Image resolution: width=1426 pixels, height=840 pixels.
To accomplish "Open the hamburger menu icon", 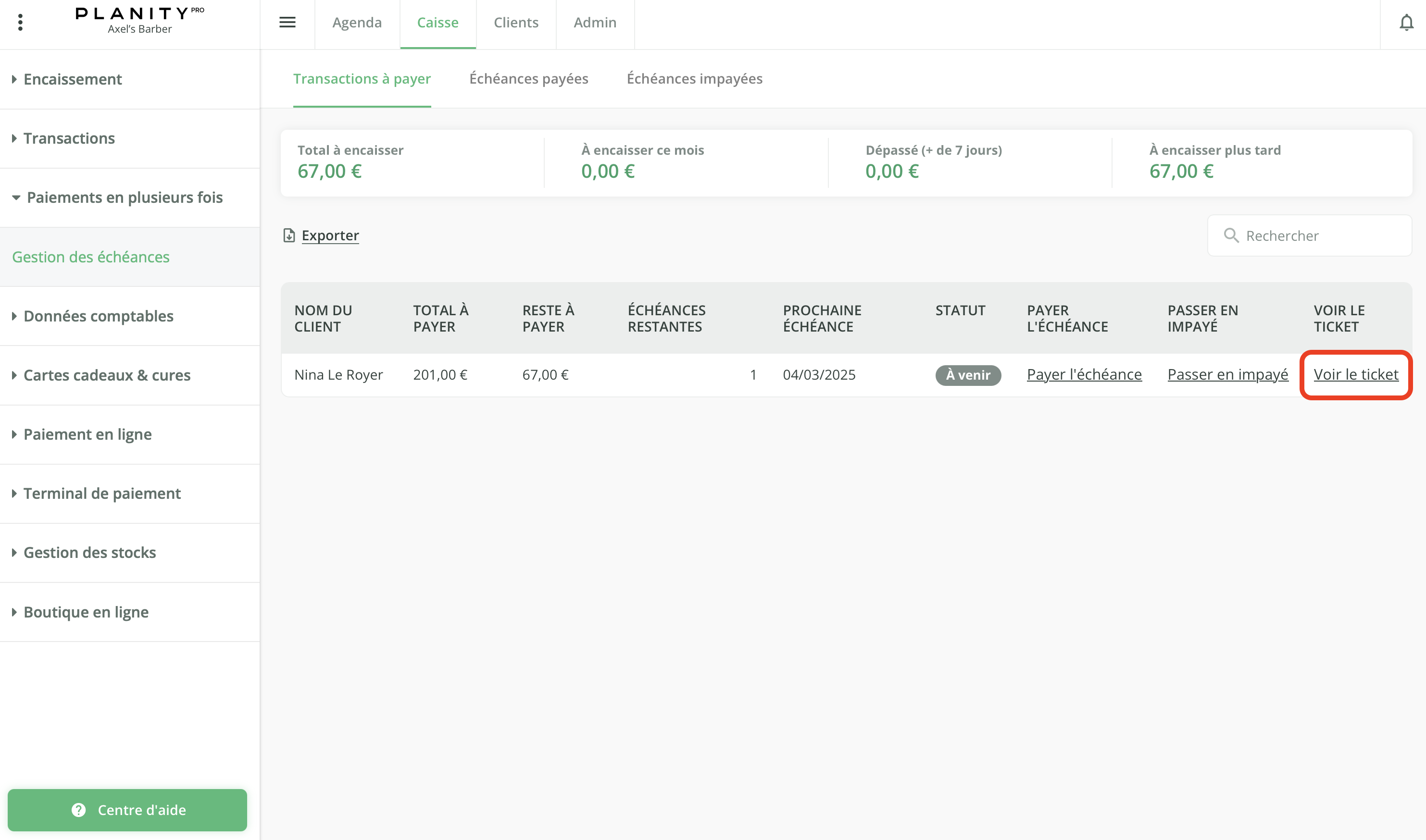I will [x=287, y=22].
